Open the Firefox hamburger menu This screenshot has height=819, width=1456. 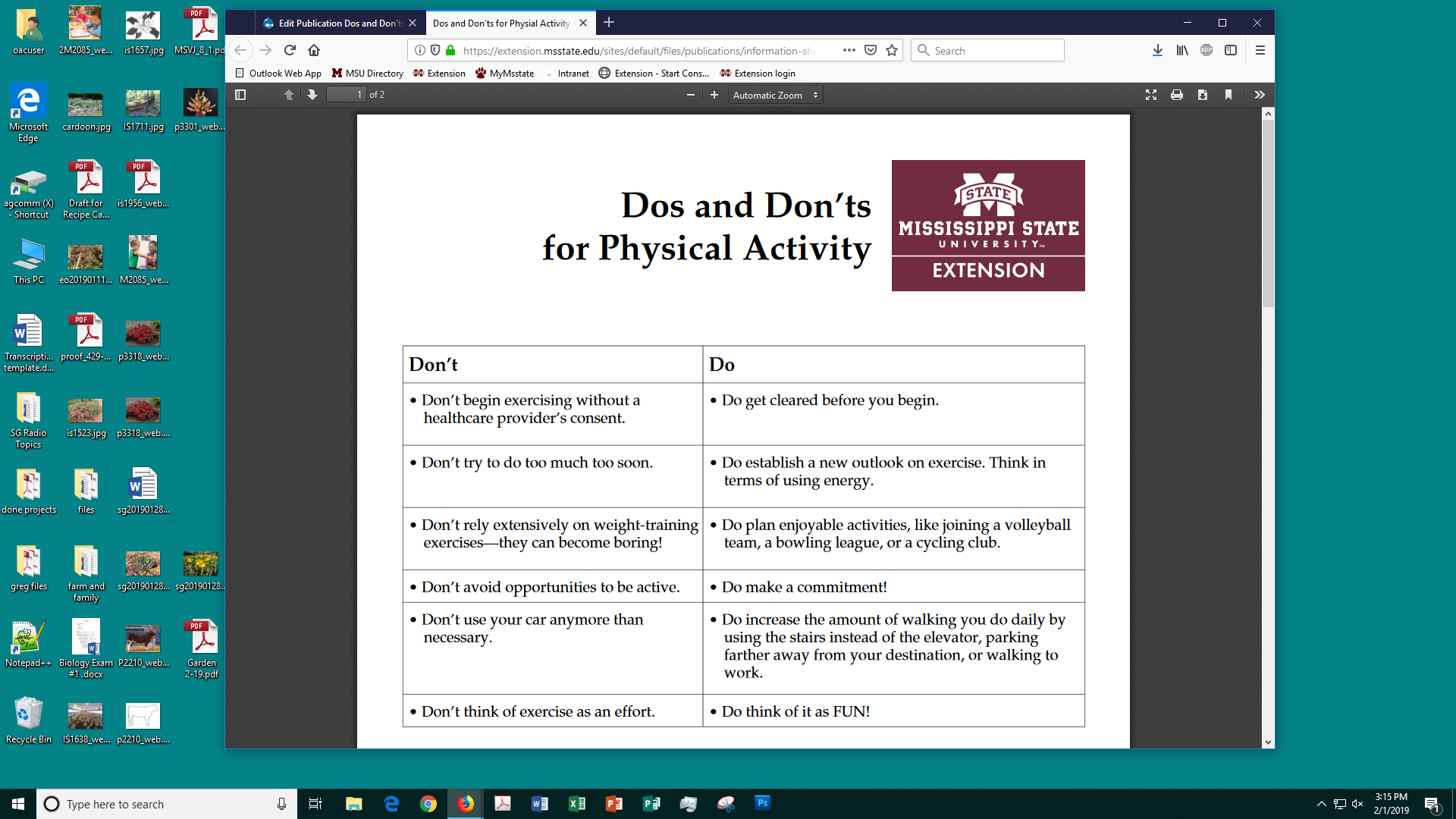(1260, 50)
